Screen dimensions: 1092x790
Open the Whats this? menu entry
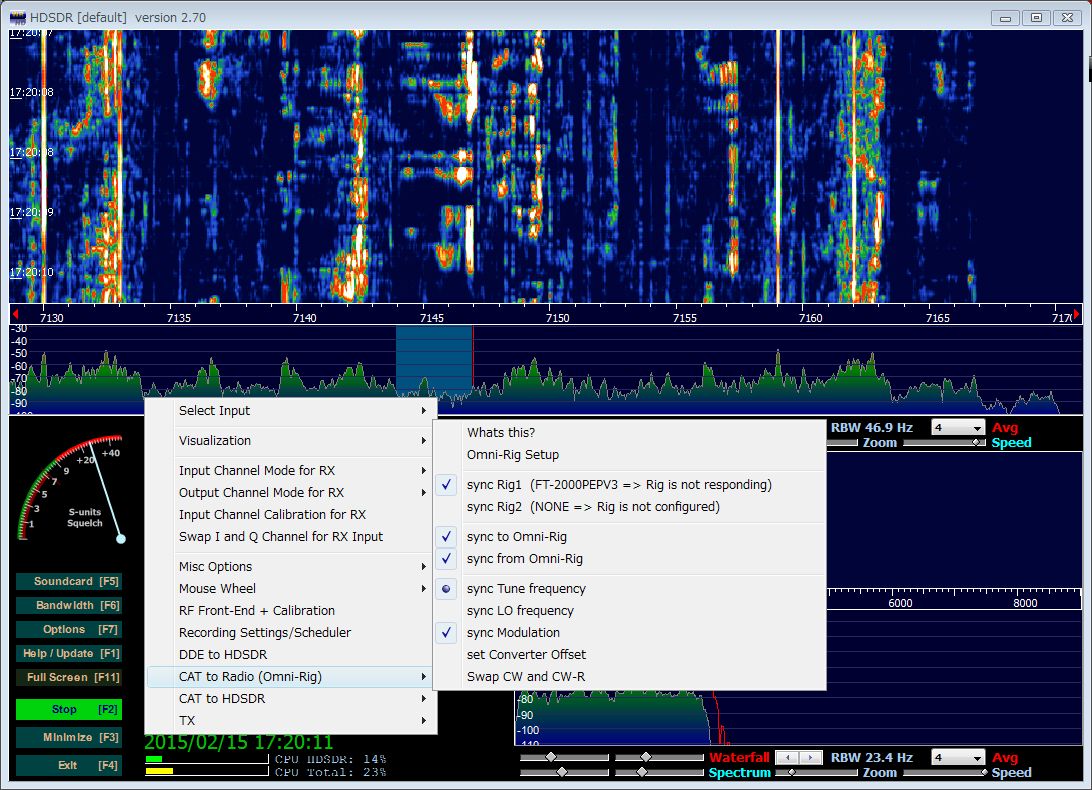click(630, 433)
